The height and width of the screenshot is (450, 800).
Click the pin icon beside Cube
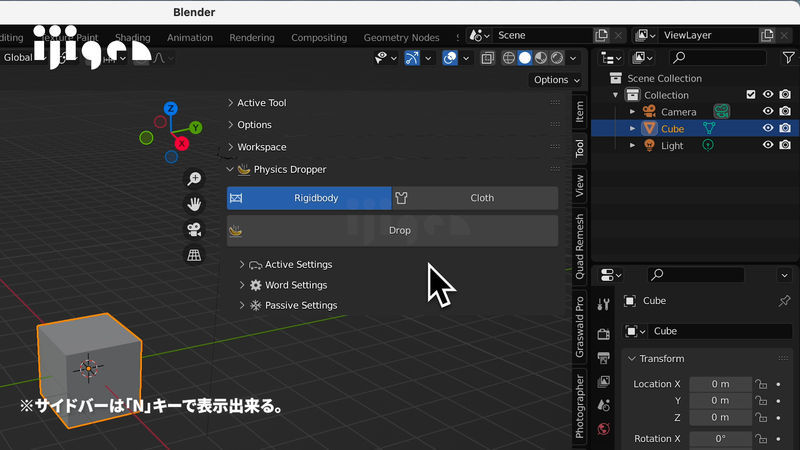[x=784, y=301]
